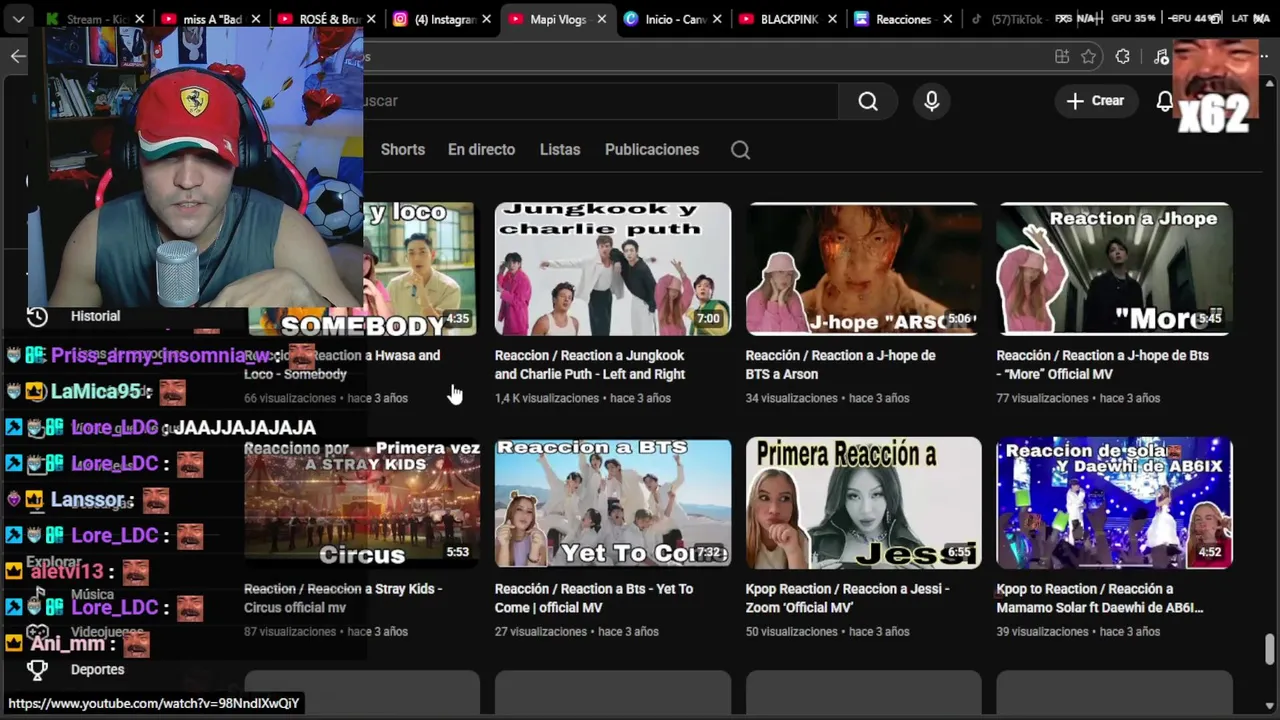Open the browser tab search chevron

click(18, 19)
